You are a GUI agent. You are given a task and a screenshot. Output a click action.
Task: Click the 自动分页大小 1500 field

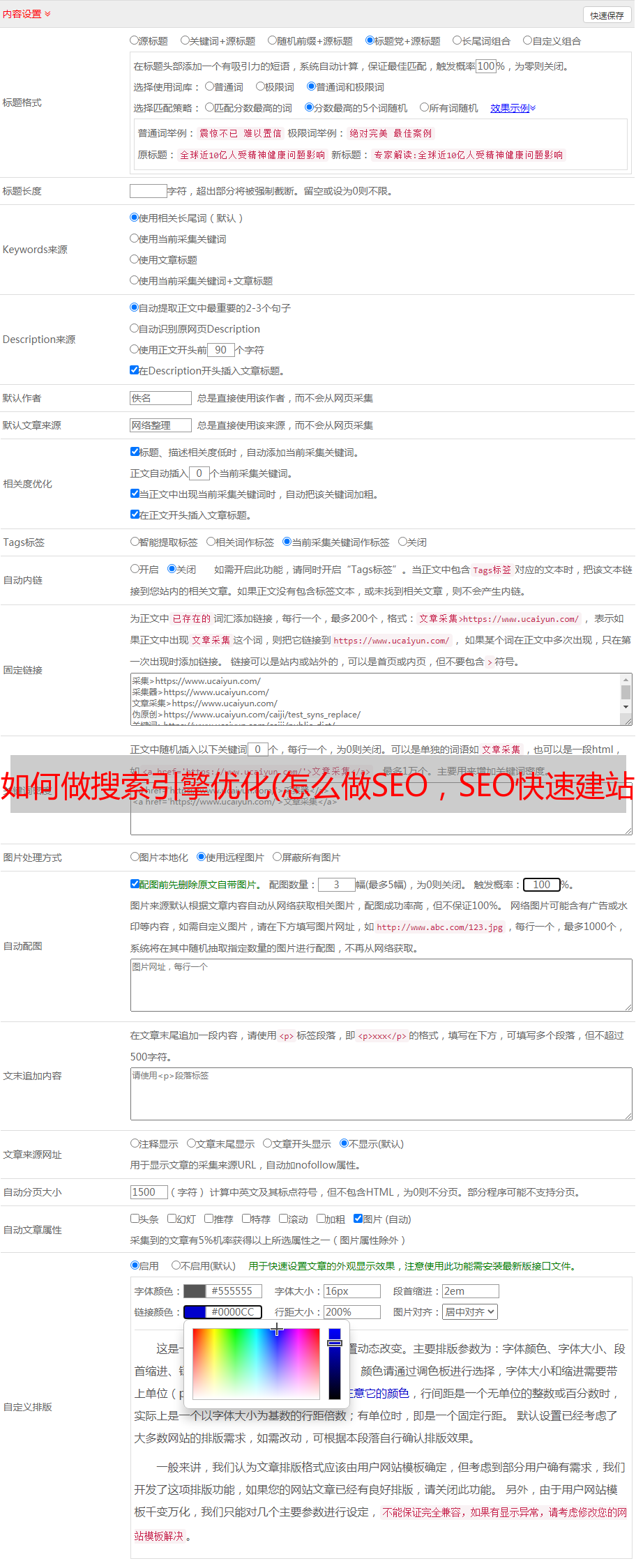point(149,1192)
